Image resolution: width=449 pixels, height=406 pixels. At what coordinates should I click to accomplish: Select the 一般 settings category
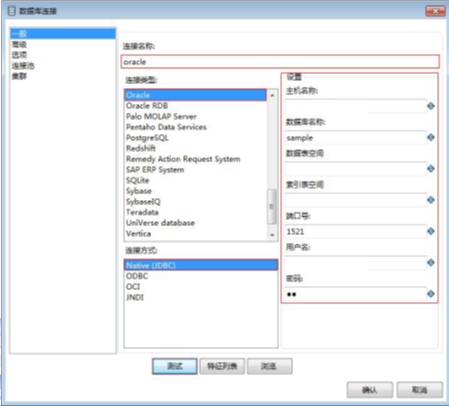(x=63, y=34)
